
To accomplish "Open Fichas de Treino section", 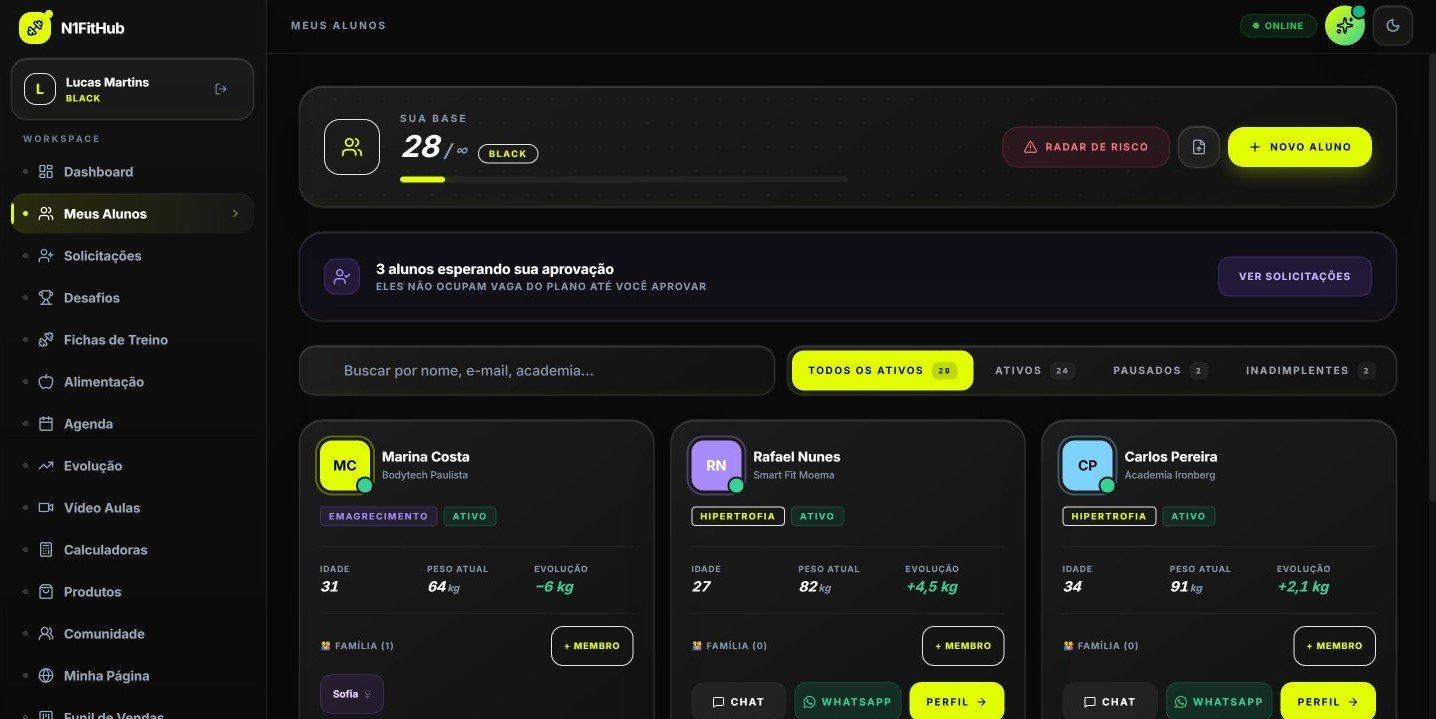I will 132,340.
